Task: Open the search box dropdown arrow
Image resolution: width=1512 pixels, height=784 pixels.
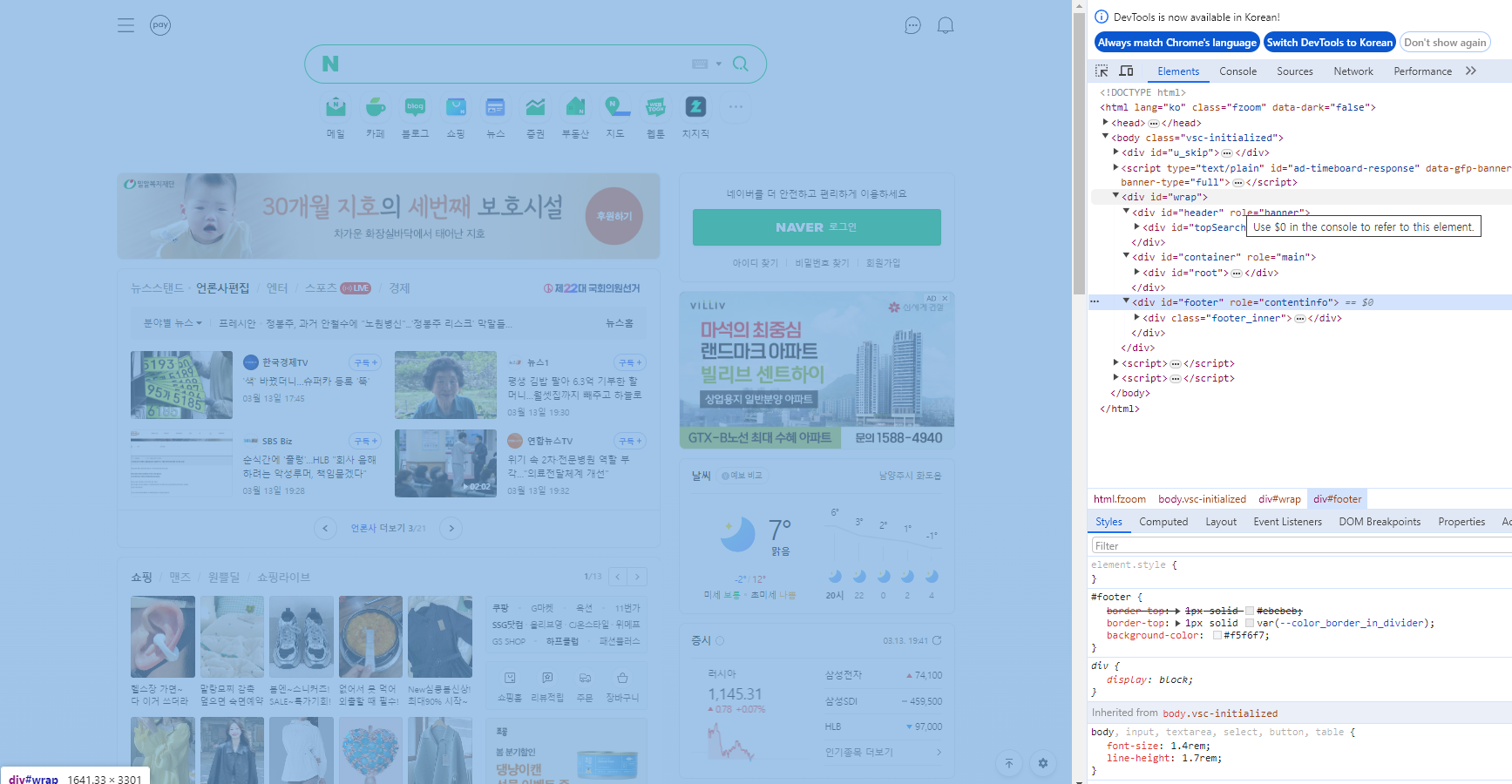Action: [719, 64]
